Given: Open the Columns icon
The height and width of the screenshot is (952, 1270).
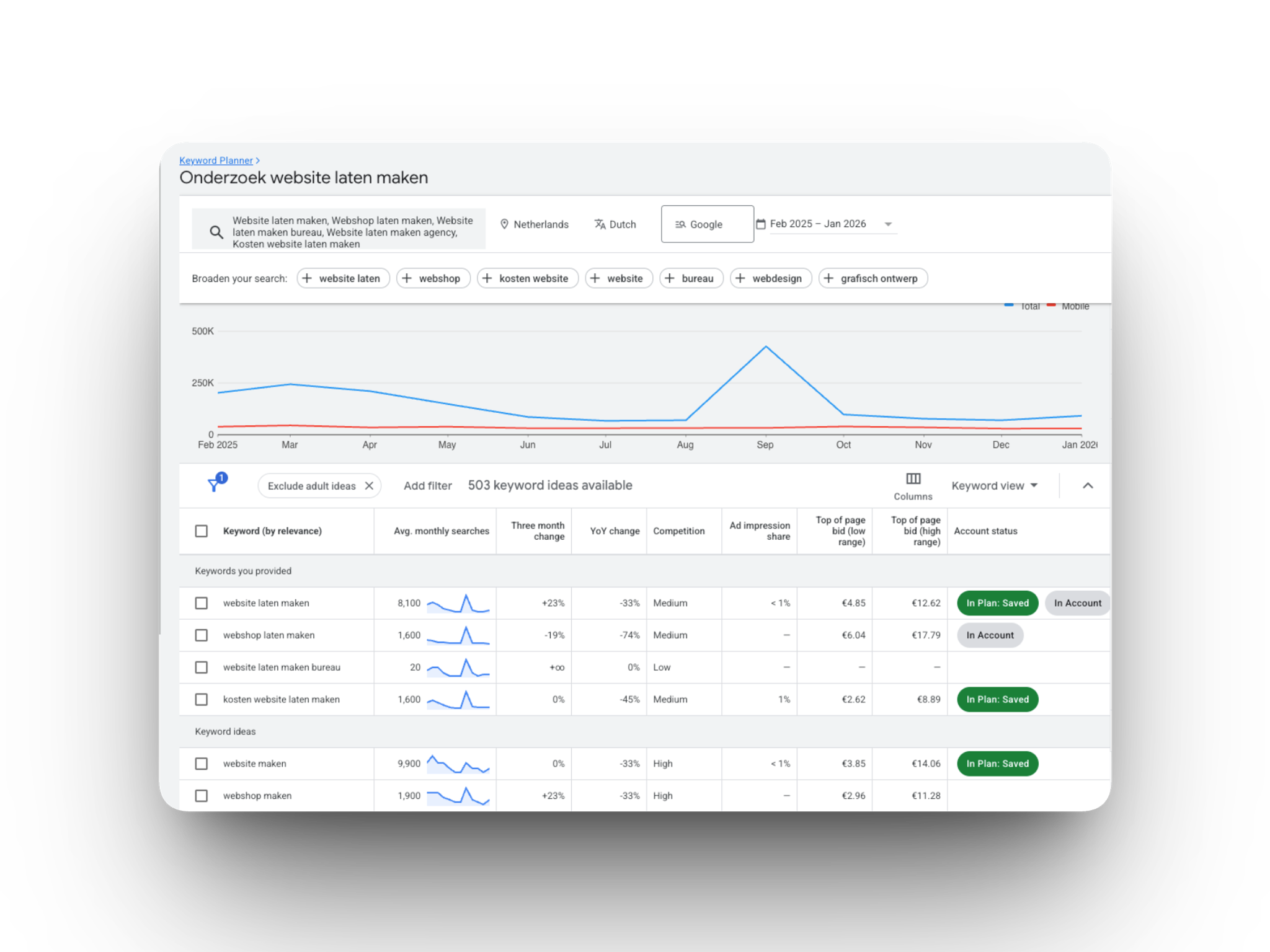Looking at the screenshot, I should click(x=913, y=479).
